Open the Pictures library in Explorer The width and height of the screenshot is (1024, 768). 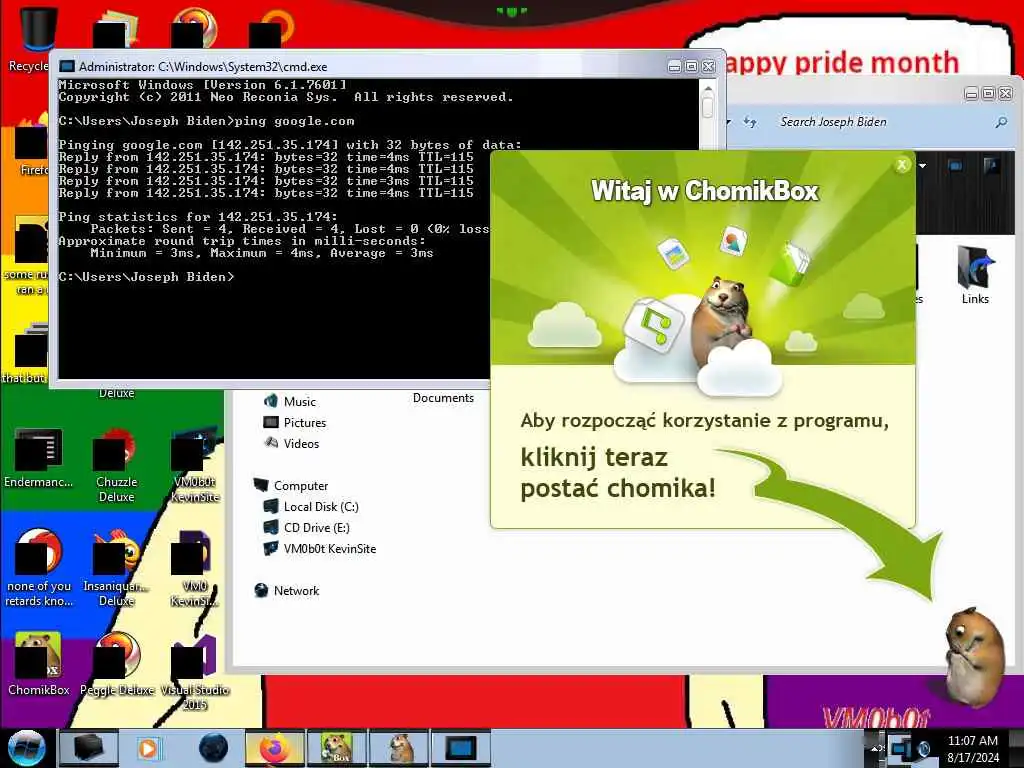pos(295,423)
